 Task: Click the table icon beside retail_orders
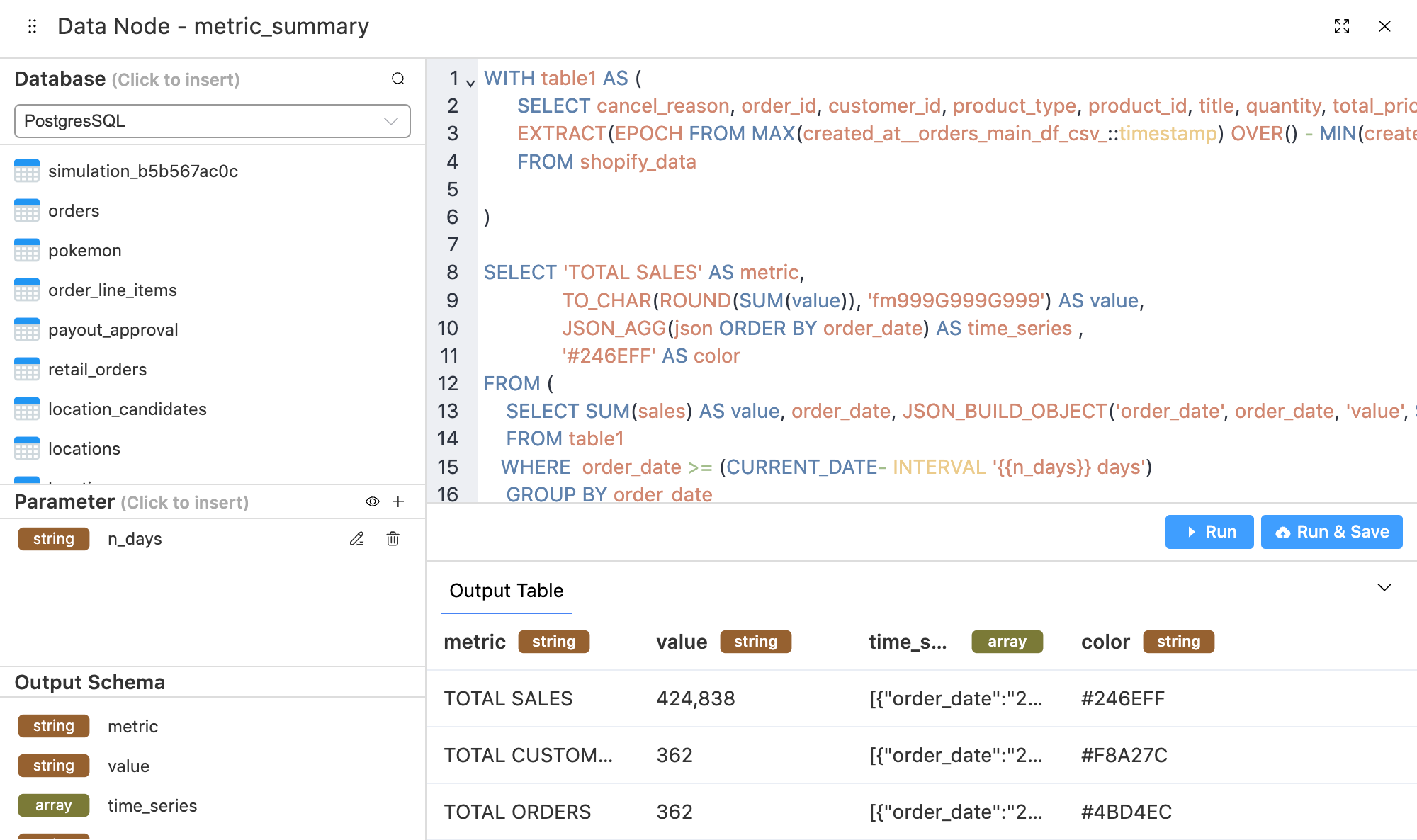pyautogui.click(x=27, y=370)
